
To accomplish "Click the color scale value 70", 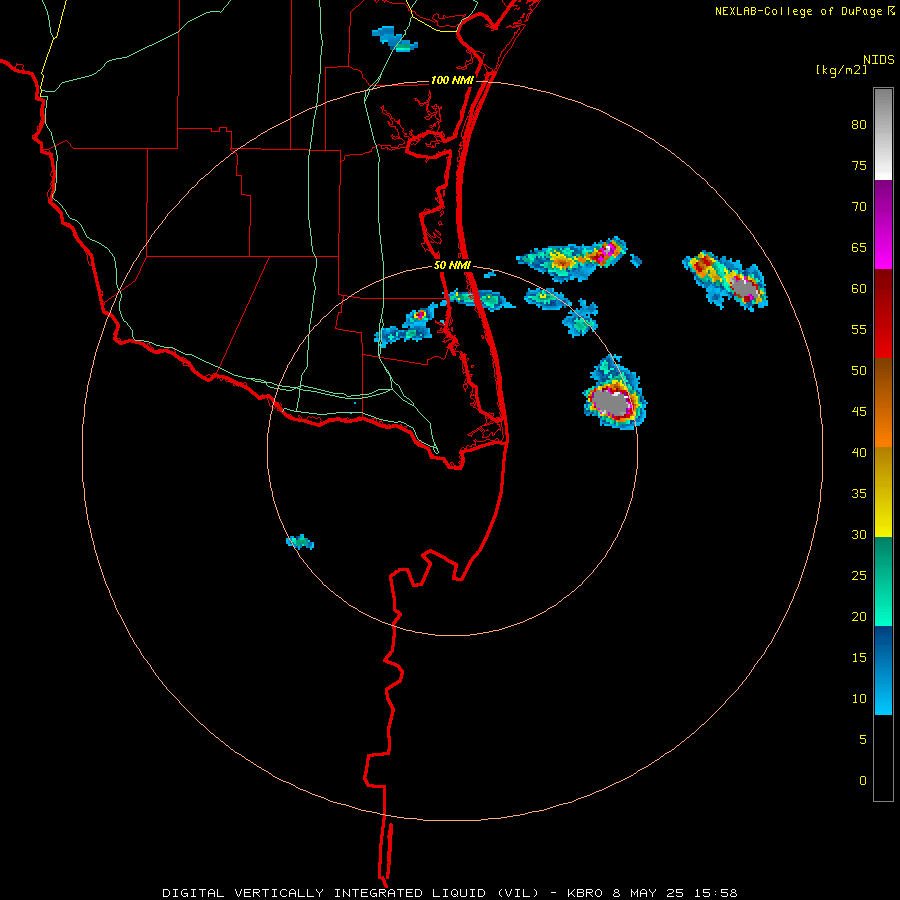I will pos(859,207).
